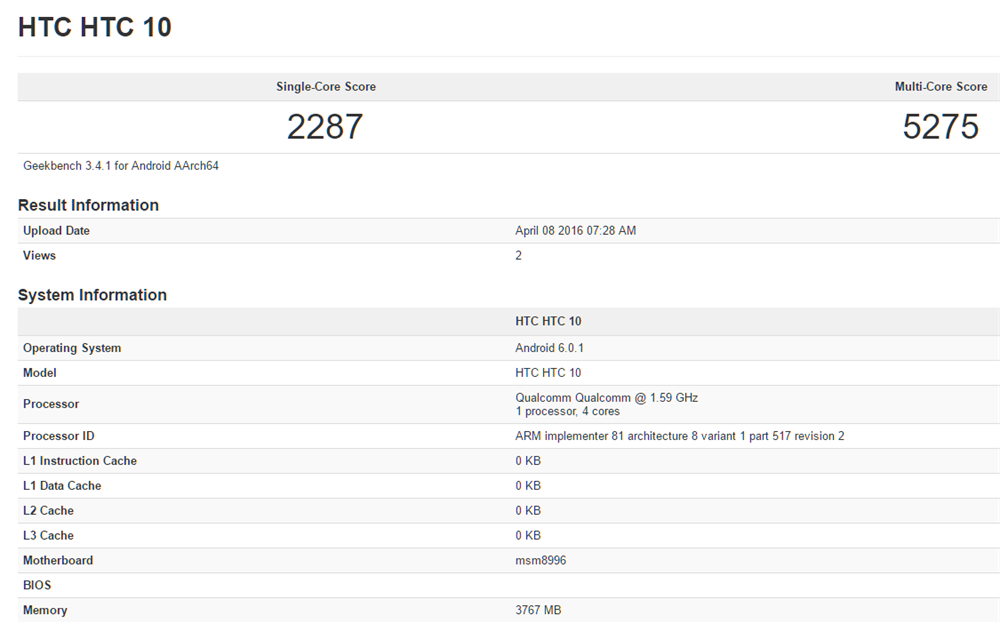Viewport: 1000px width, 624px height.
Task: Click the Motherboard label
Action: 58,561
